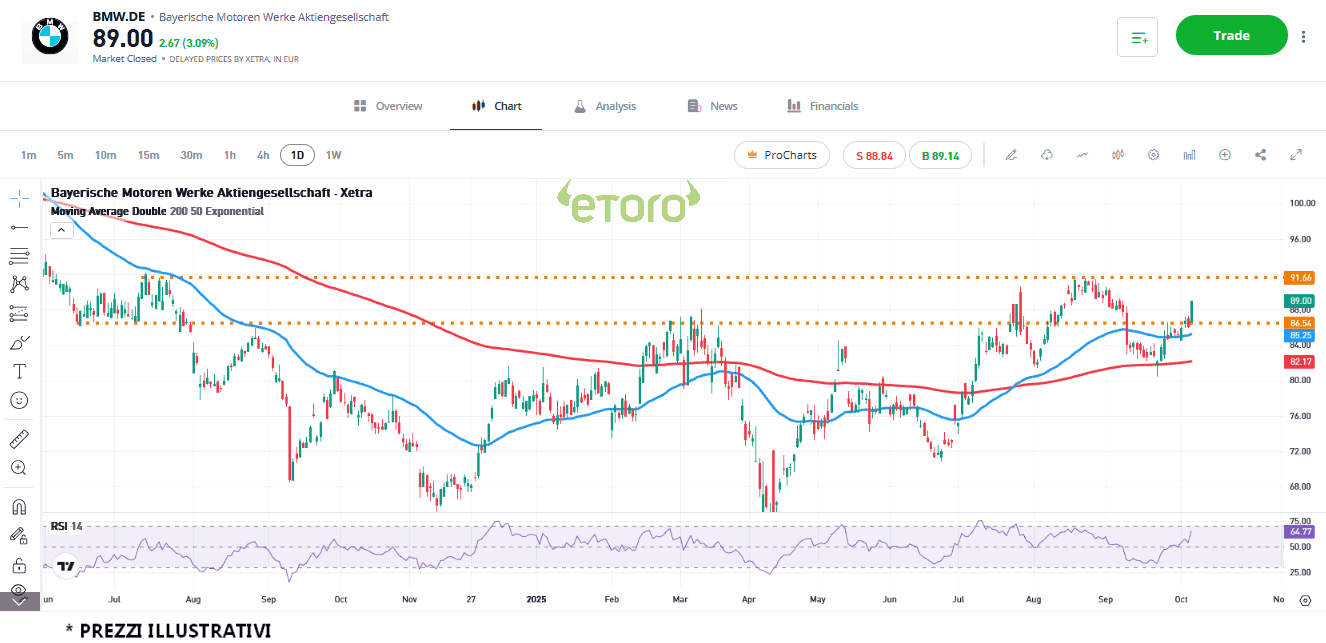1326x643 pixels.
Task: Select the 1W timeframe
Action: coord(333,155)
